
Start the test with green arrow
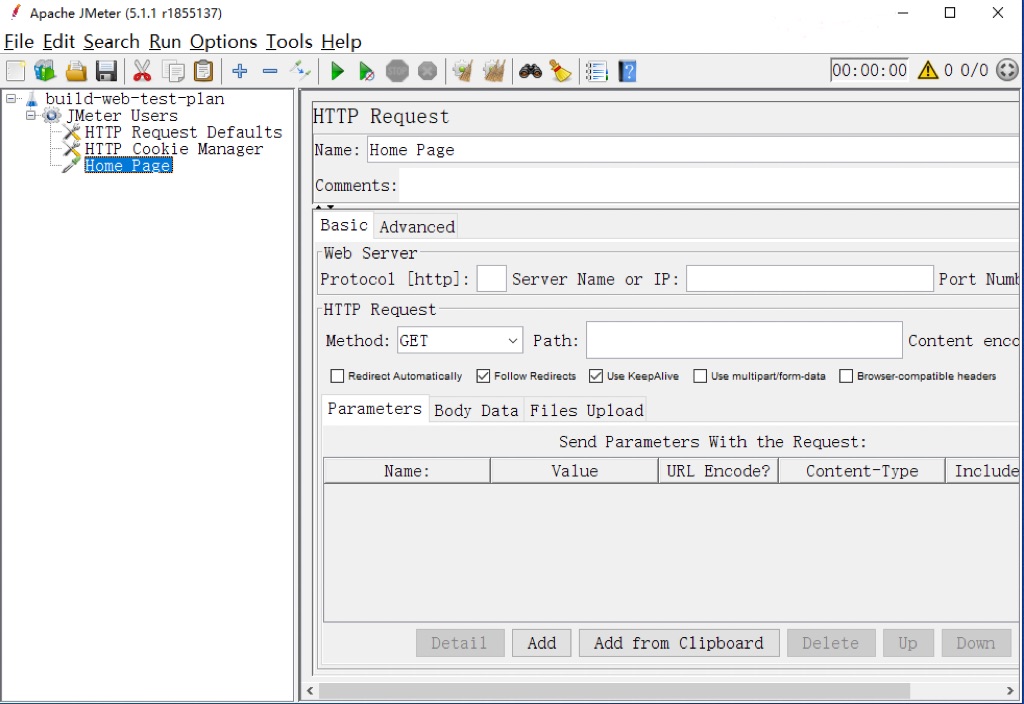click(337, 71)
